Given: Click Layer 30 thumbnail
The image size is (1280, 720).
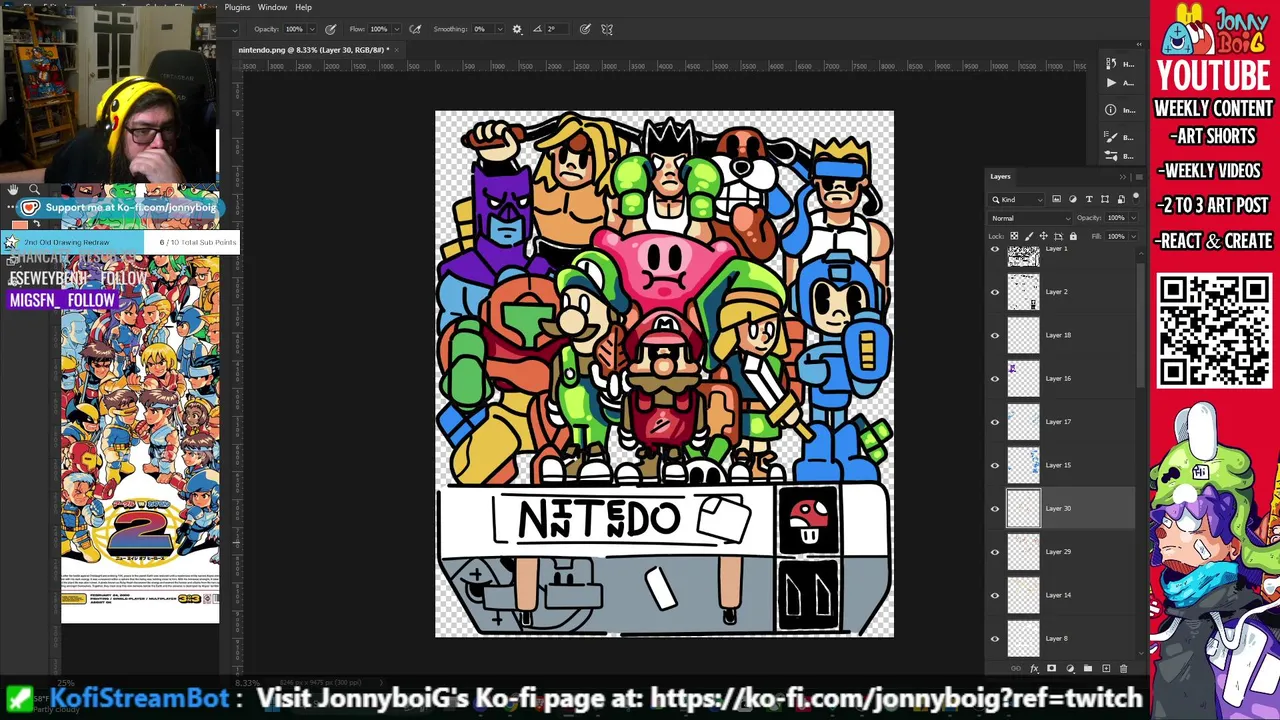Looking at the screenshot, I should tap(1023, 509).
